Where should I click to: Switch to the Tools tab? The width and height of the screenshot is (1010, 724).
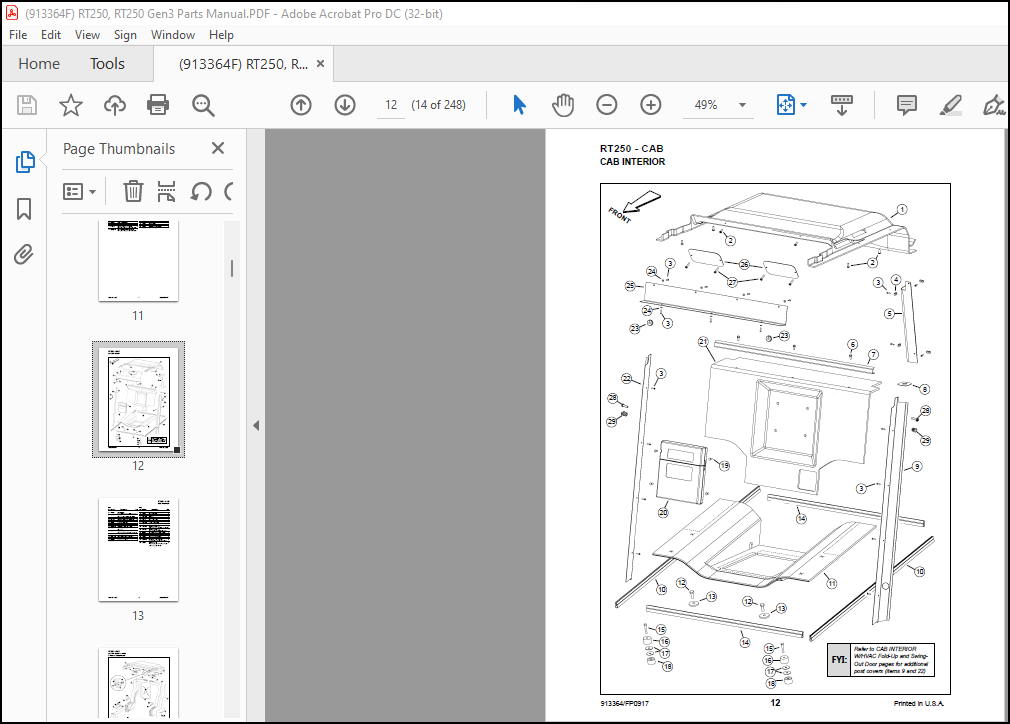107,64
